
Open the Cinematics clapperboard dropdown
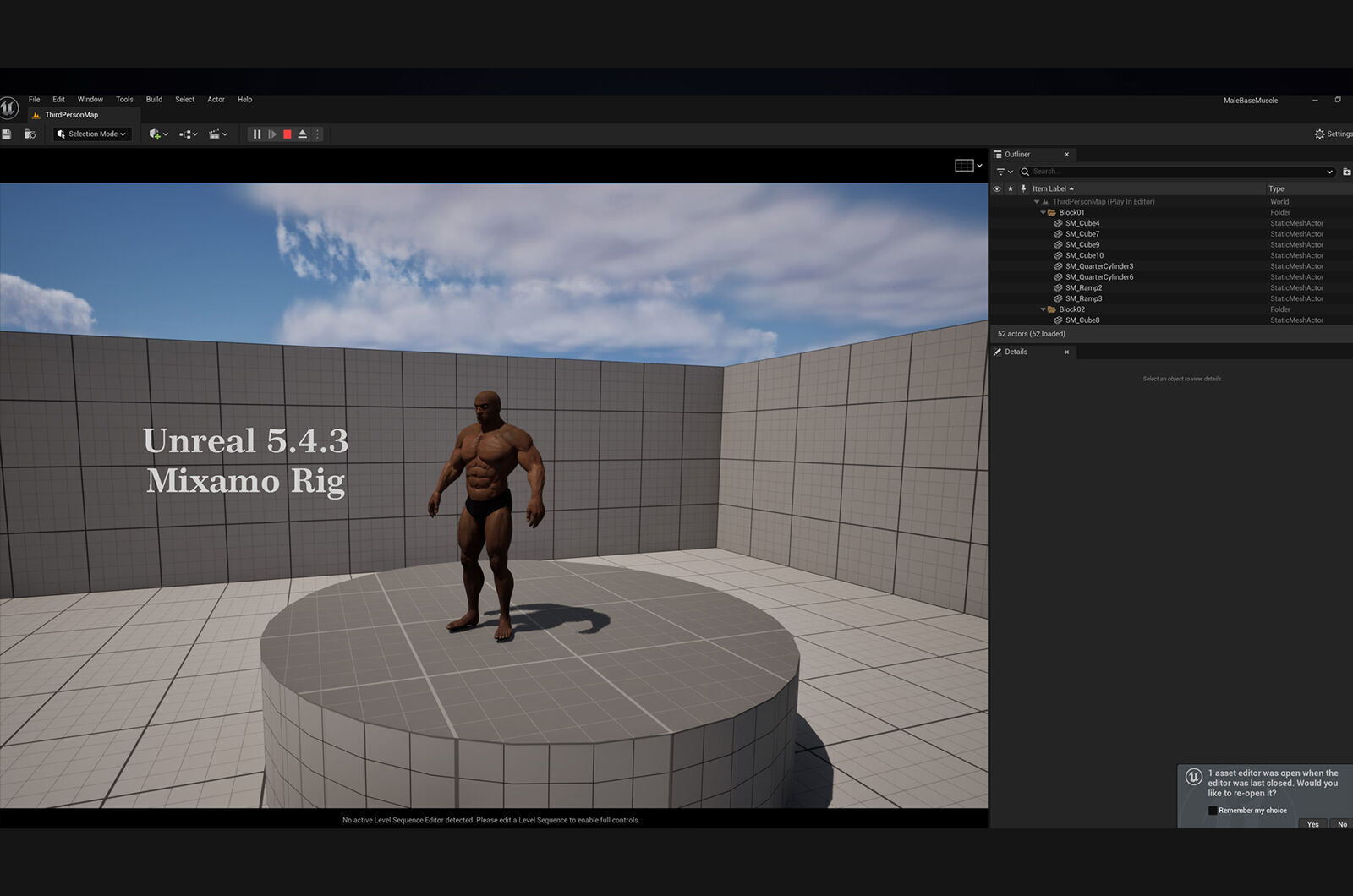[x=218, y=134]
